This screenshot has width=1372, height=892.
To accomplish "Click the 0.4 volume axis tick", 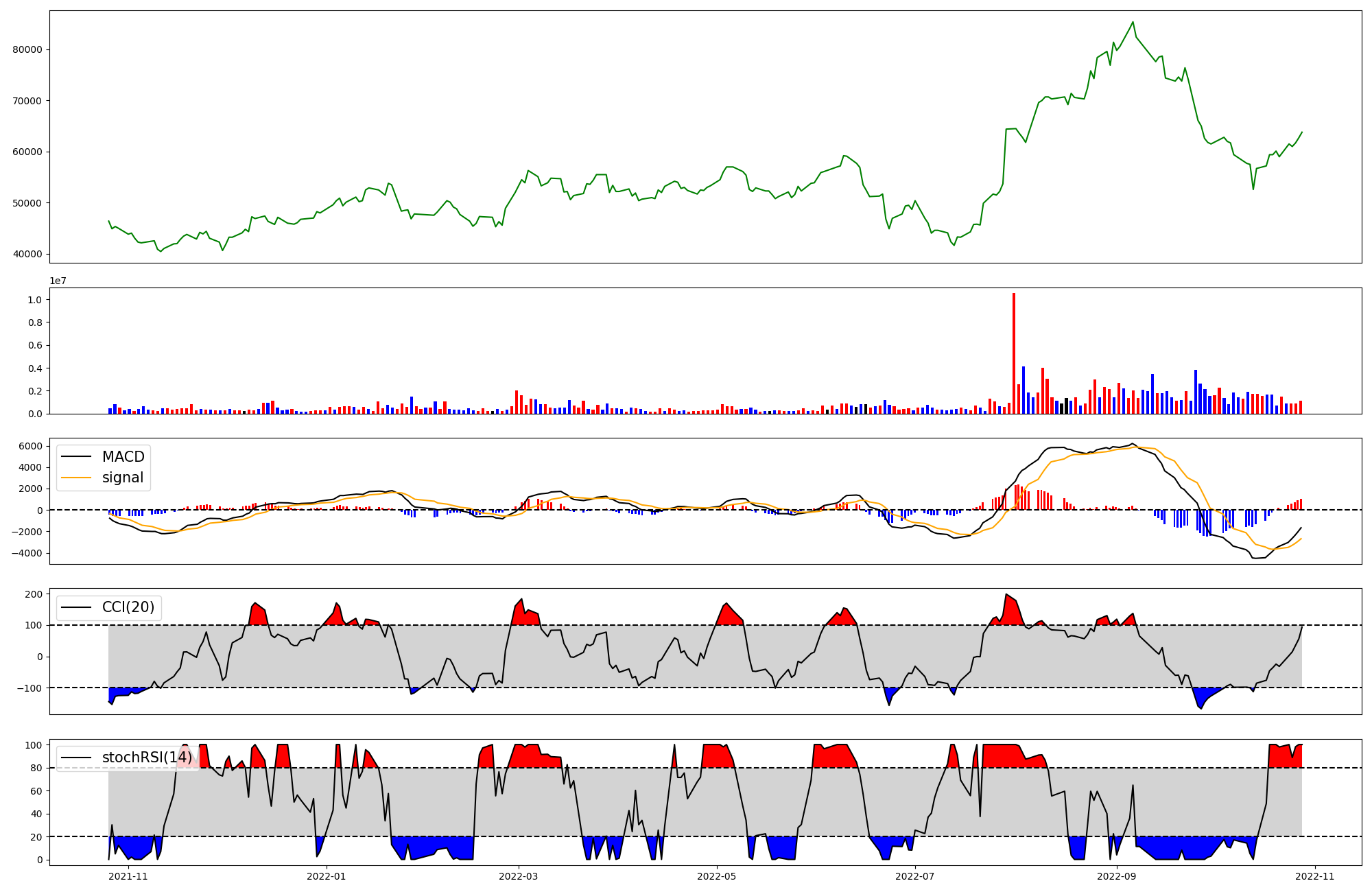I will pyautogui.click(x=35, y=368).
